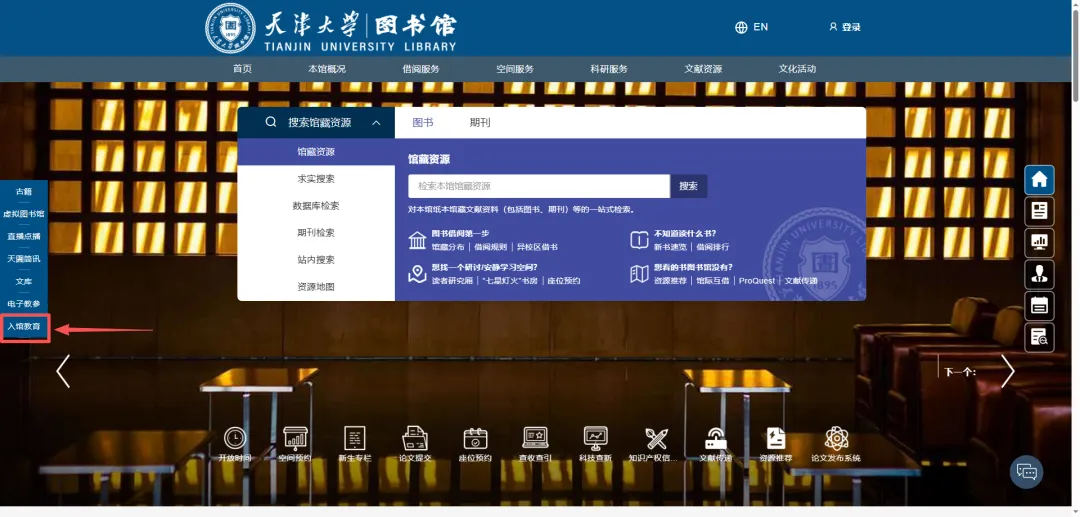
Task: Open 座位预约 calendar icon shortcut
Action: point(475,438)
